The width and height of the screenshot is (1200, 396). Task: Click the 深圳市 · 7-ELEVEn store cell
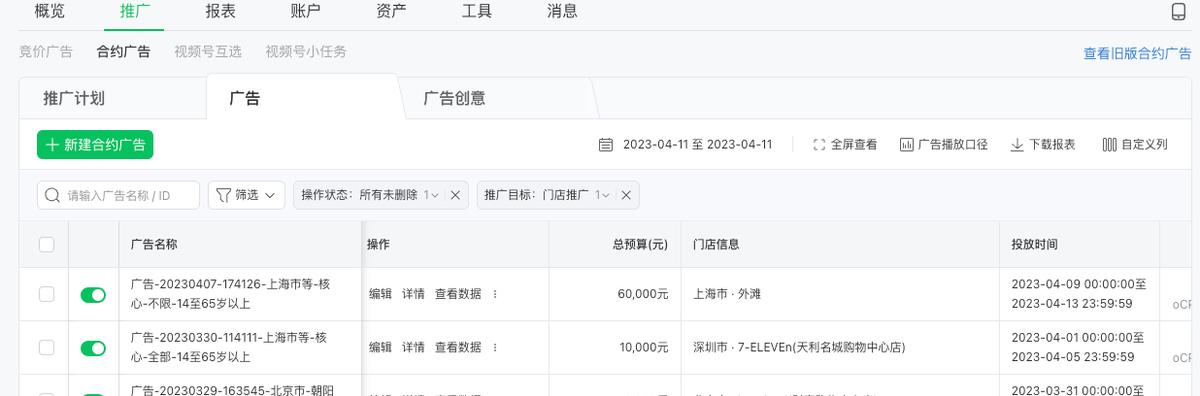point(799,348)
